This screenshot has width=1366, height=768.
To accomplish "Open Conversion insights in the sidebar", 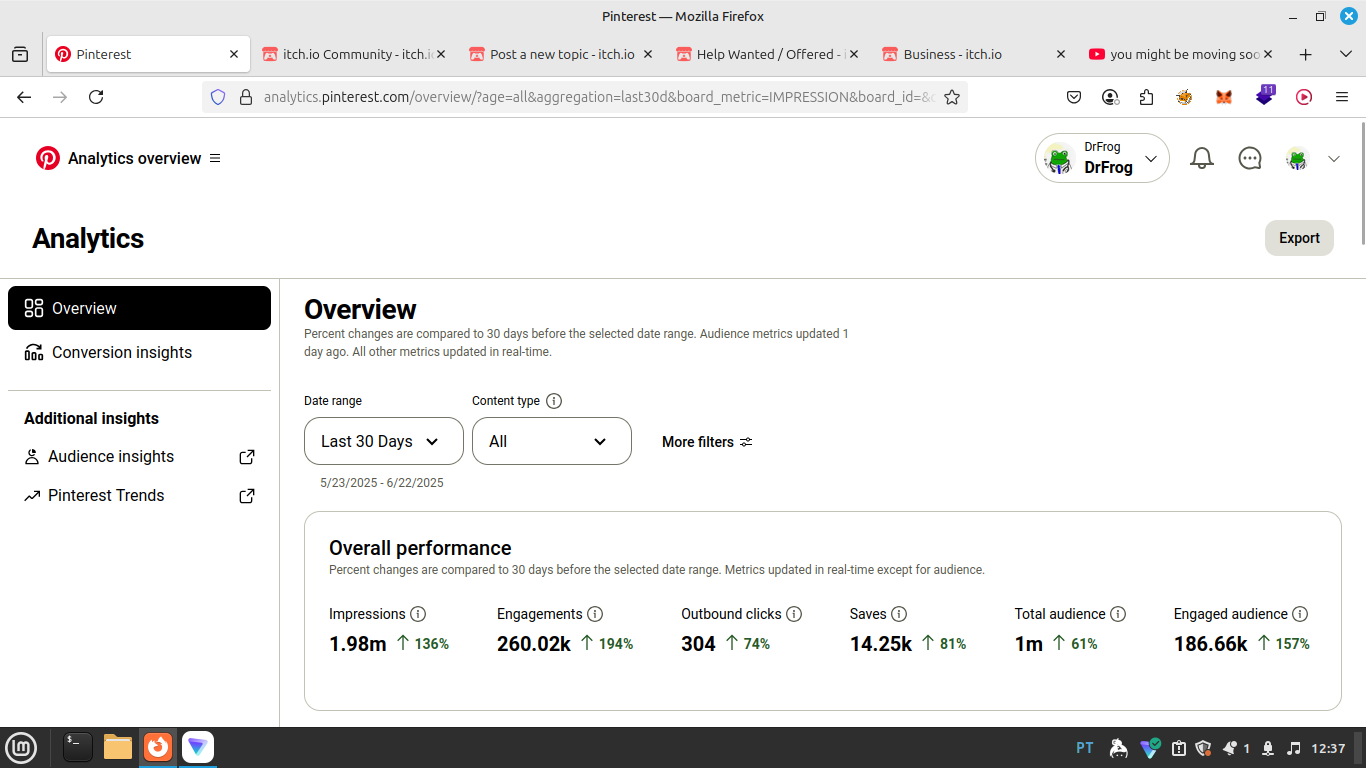I will [x=139, y=352].
